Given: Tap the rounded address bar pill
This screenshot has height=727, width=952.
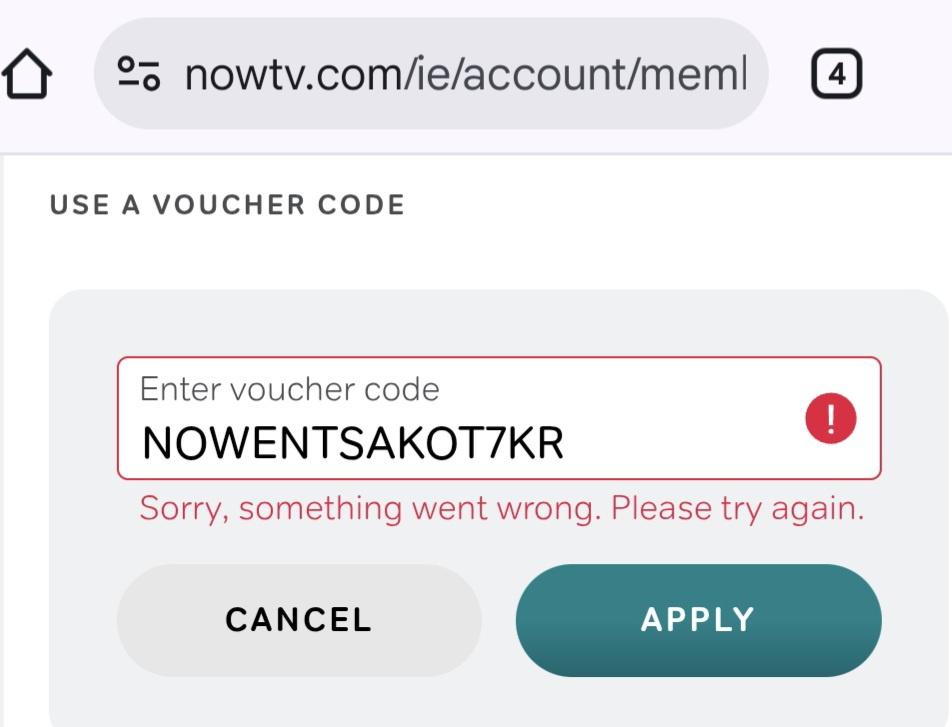Looking at the screenshot, I should coord(431,73).
